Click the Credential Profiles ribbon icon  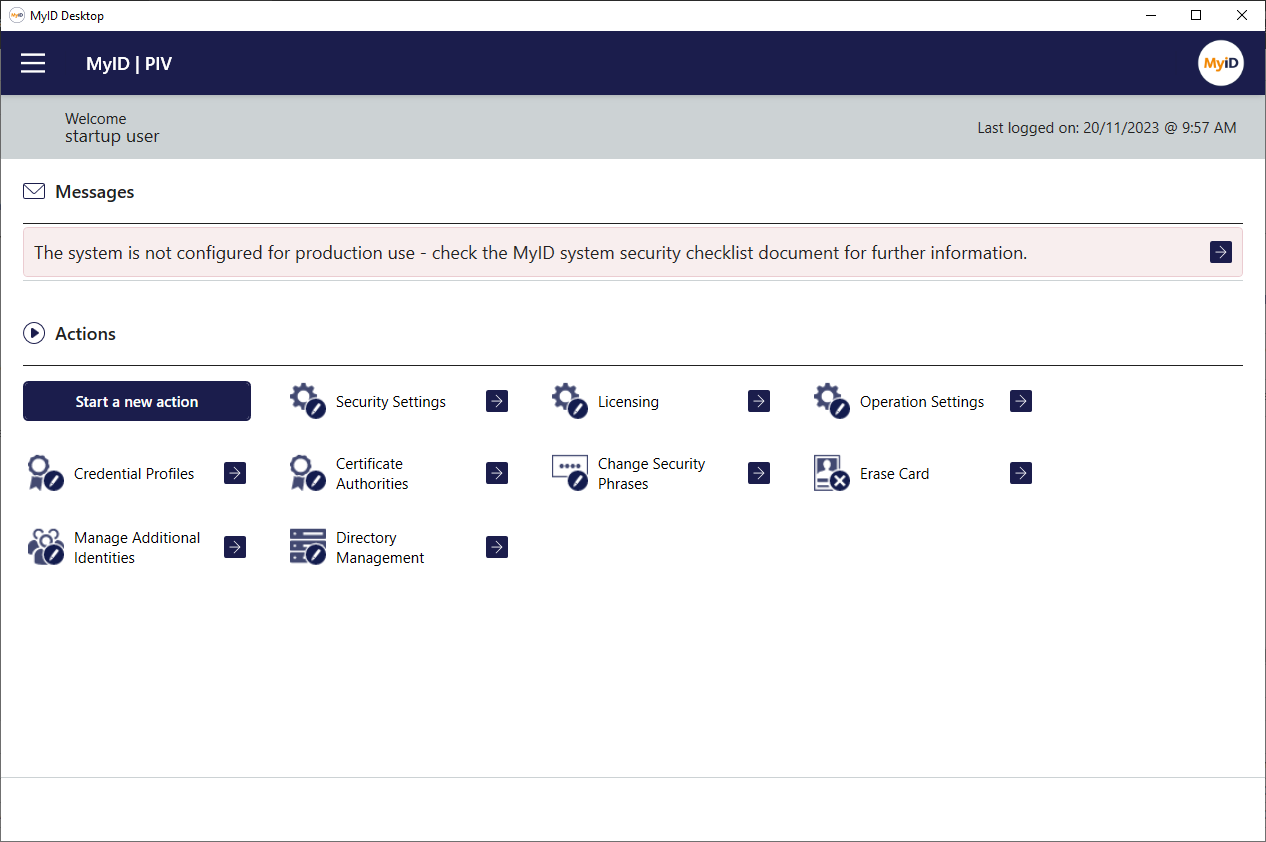pos(46,473)
